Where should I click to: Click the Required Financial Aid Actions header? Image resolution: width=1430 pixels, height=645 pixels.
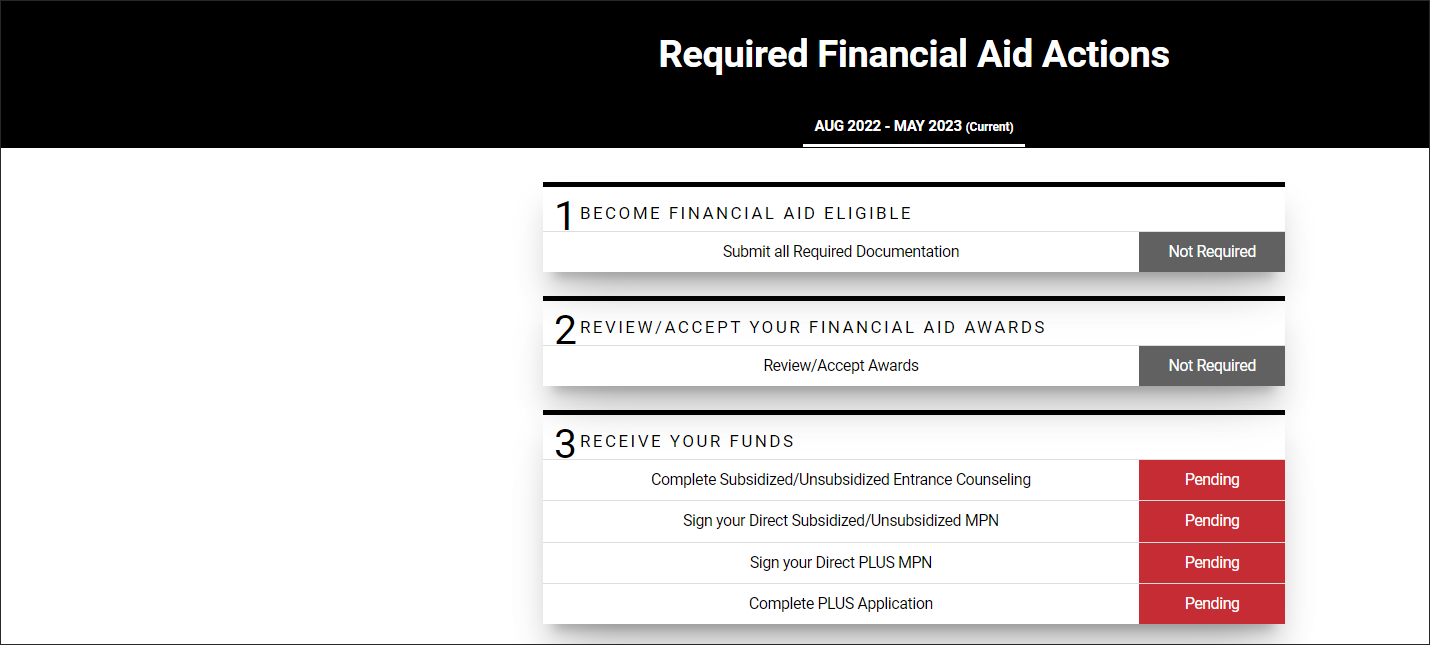pos(913,55)
